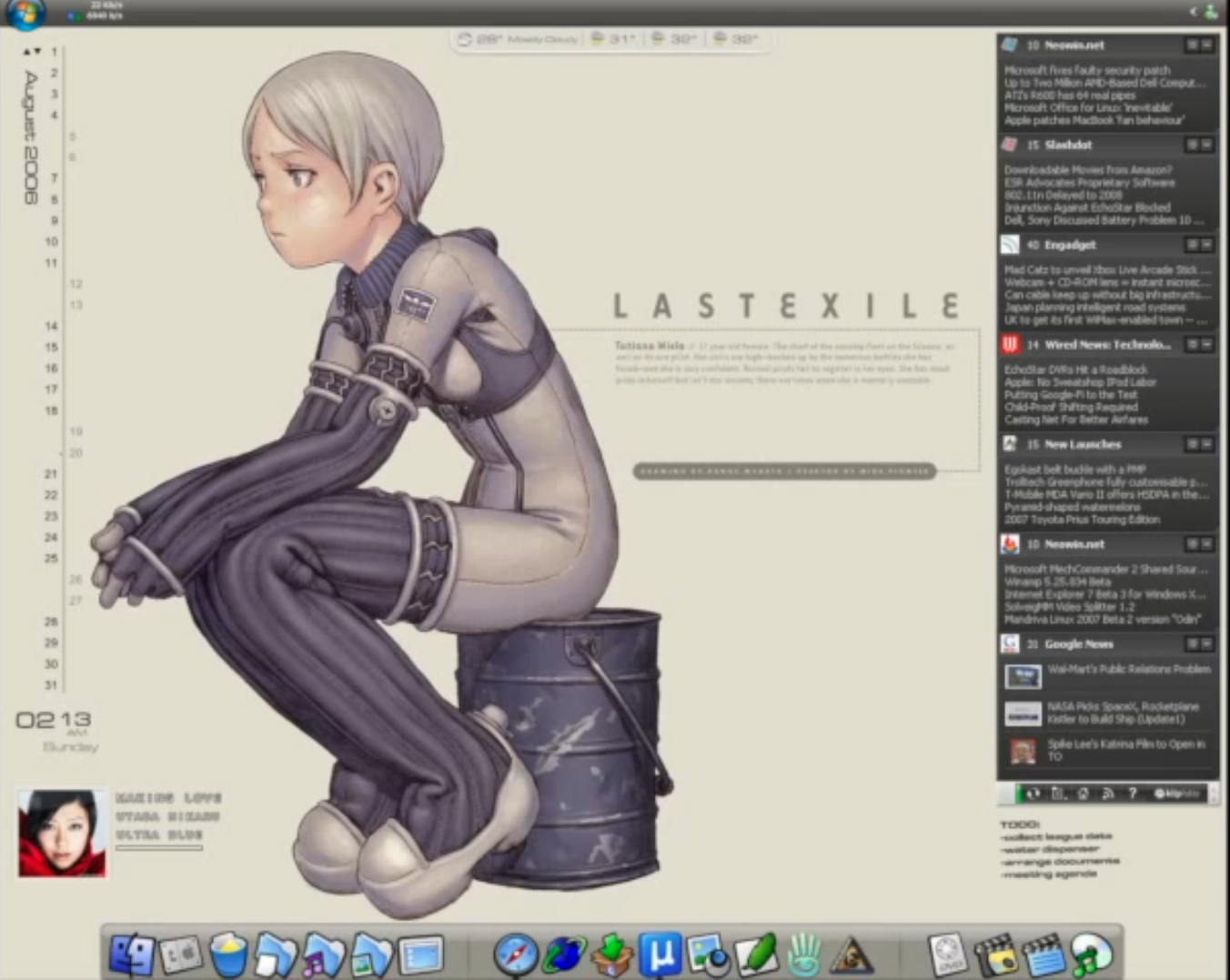The height and width of the screenshot is (980, 1230).
Task: Collapse the Slashdot feed panel
Action: point(1206,145)
